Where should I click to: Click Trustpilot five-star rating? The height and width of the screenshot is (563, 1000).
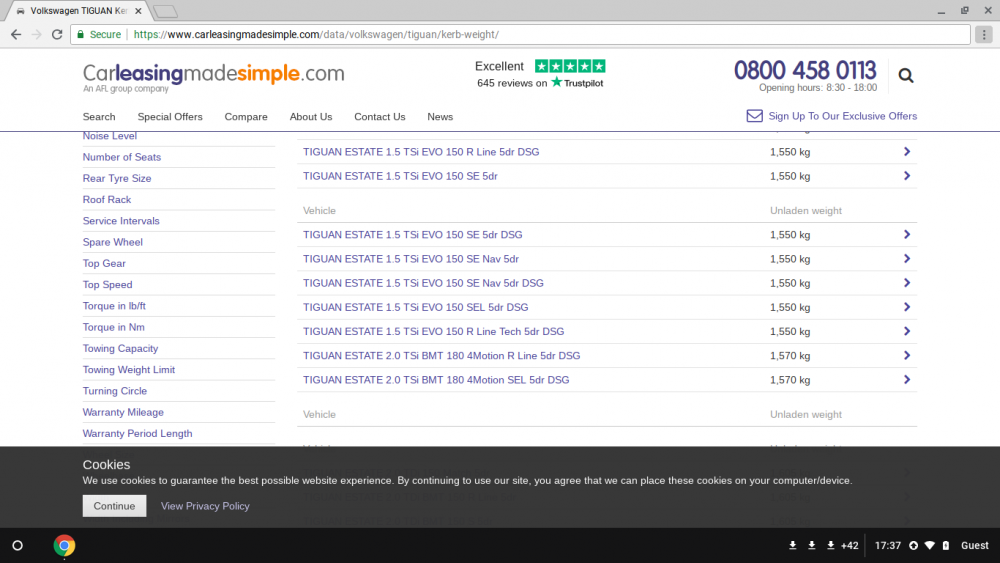pos(570,66)
